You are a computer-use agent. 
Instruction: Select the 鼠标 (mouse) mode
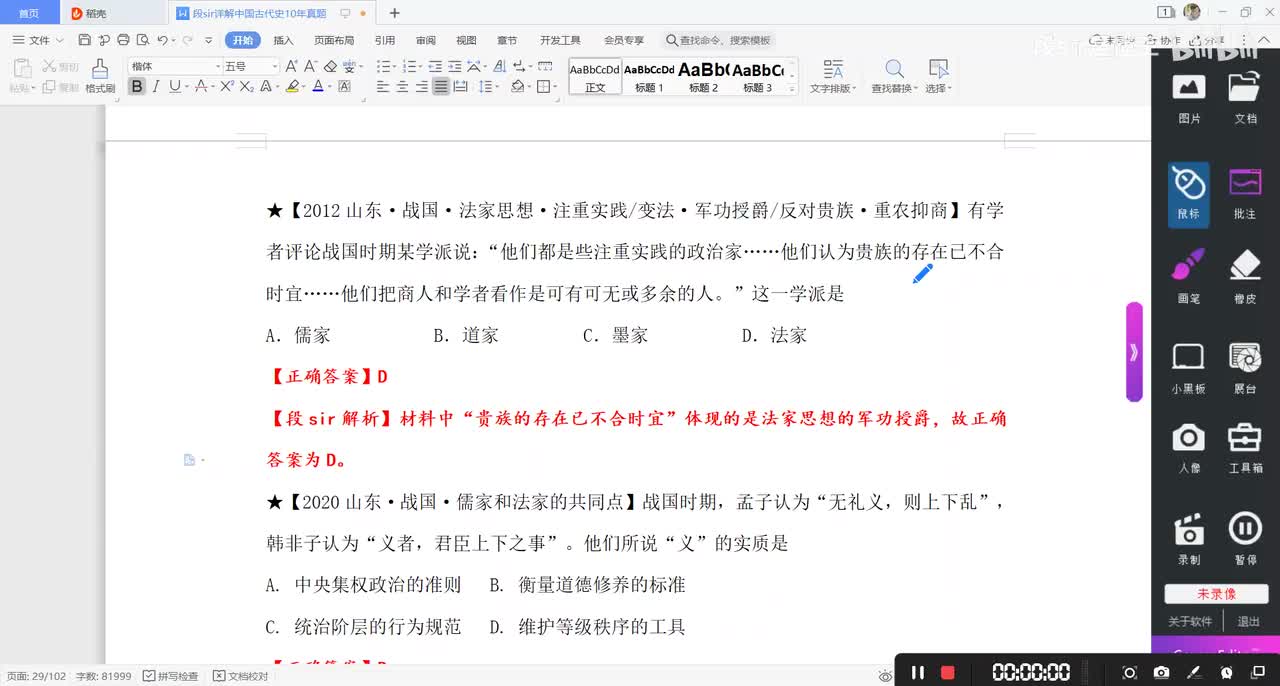tap(1188, 193)
